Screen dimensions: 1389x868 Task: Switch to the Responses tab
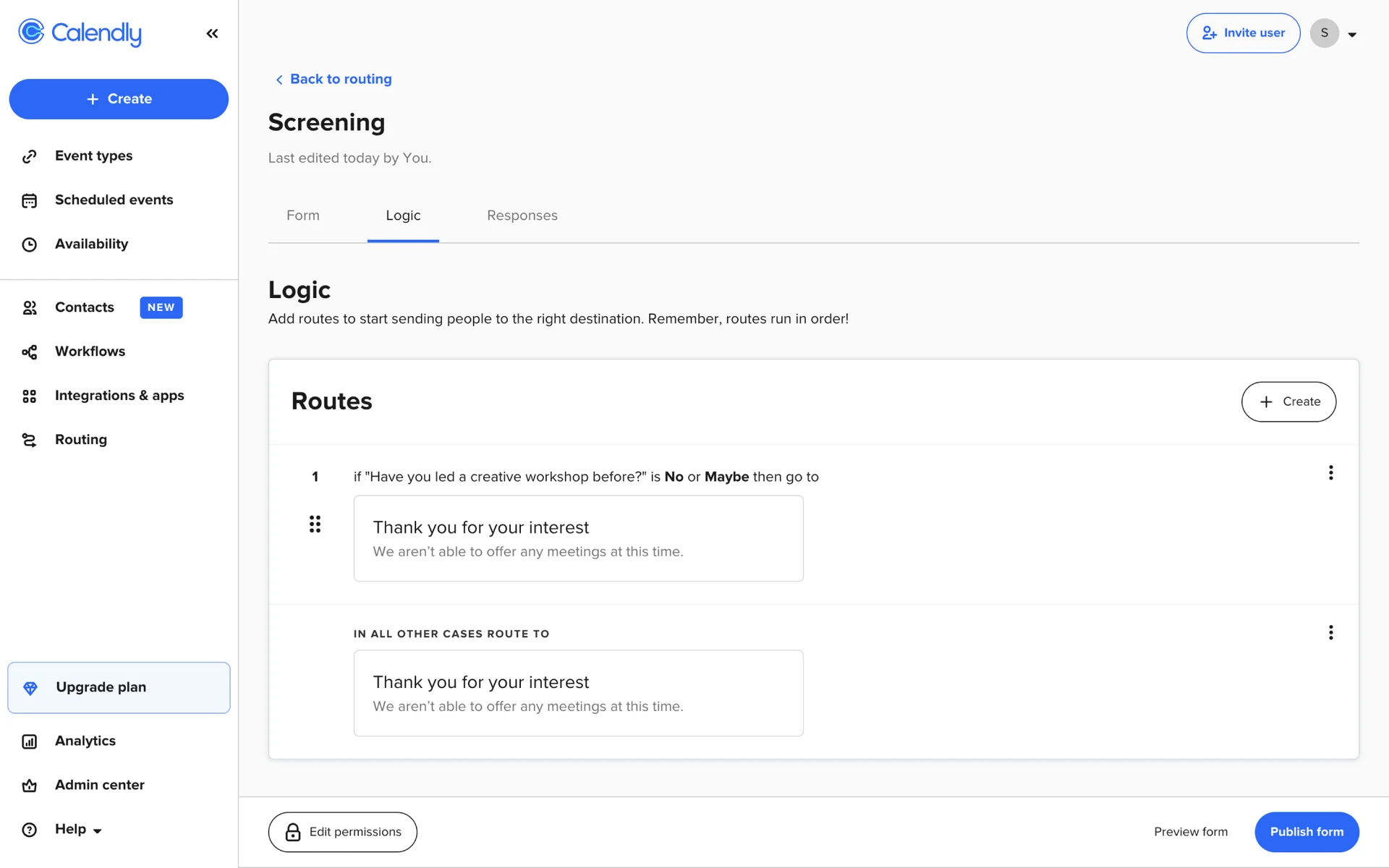click(x=522, y=216)
